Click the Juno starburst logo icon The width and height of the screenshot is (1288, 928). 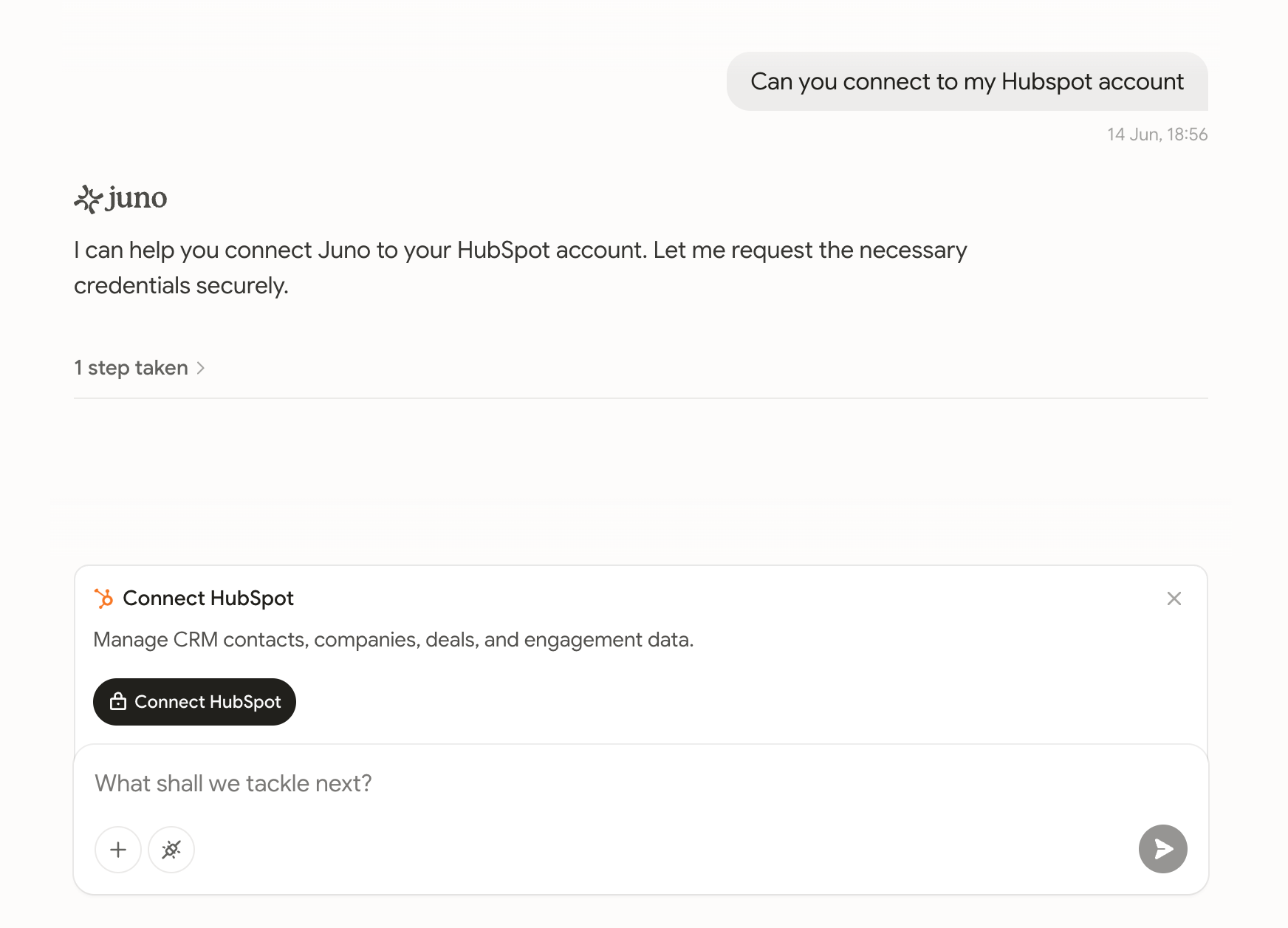(87, 199)
